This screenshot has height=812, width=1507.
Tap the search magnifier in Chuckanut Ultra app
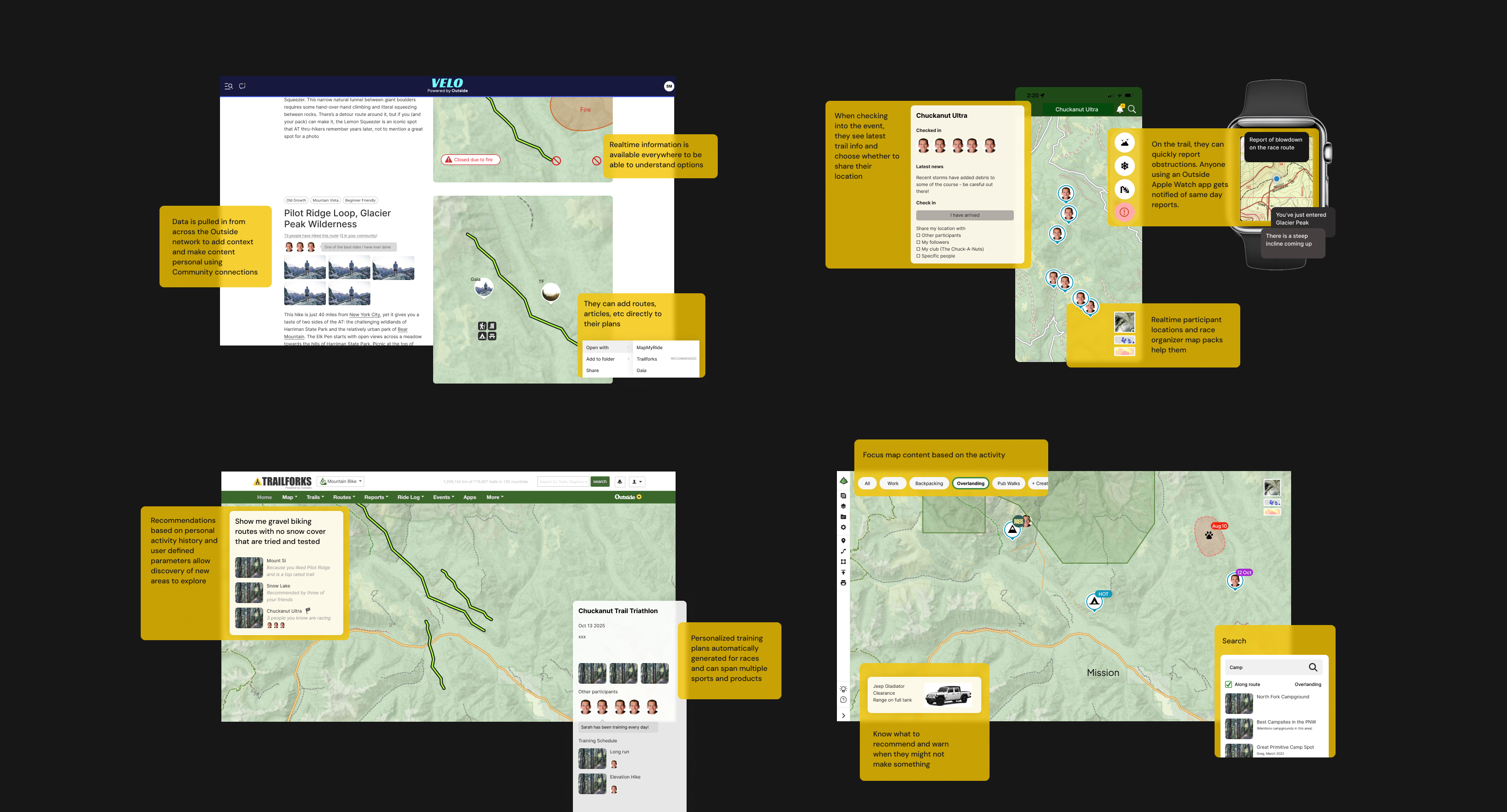tap(1132, 110)
